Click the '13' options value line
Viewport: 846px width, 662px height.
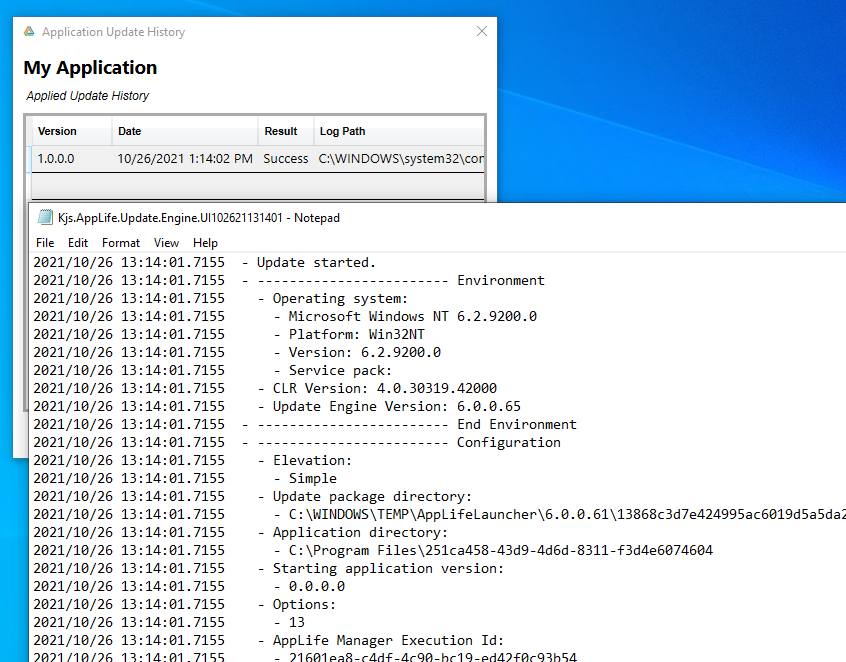click(169, 623)
